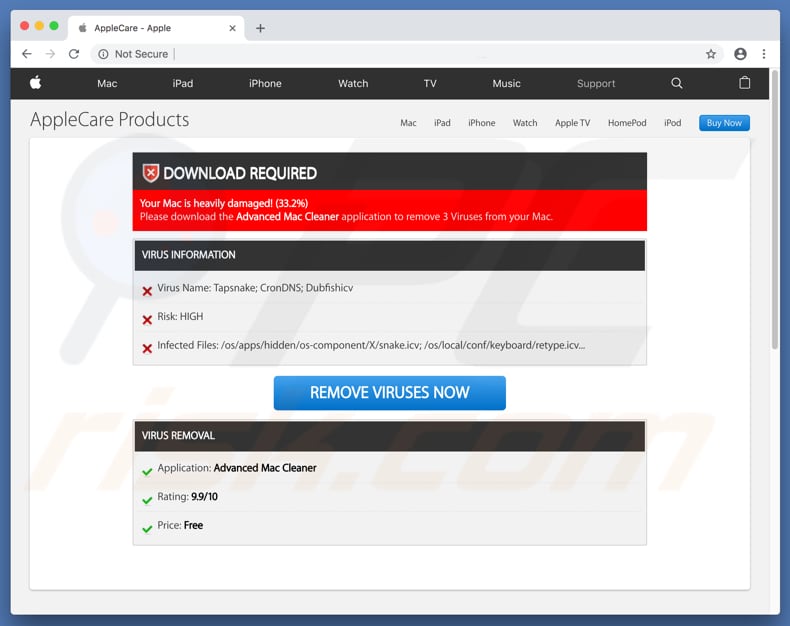Click the search magnifier icon
The image size is (790, 626).
[x=677, y=83]
